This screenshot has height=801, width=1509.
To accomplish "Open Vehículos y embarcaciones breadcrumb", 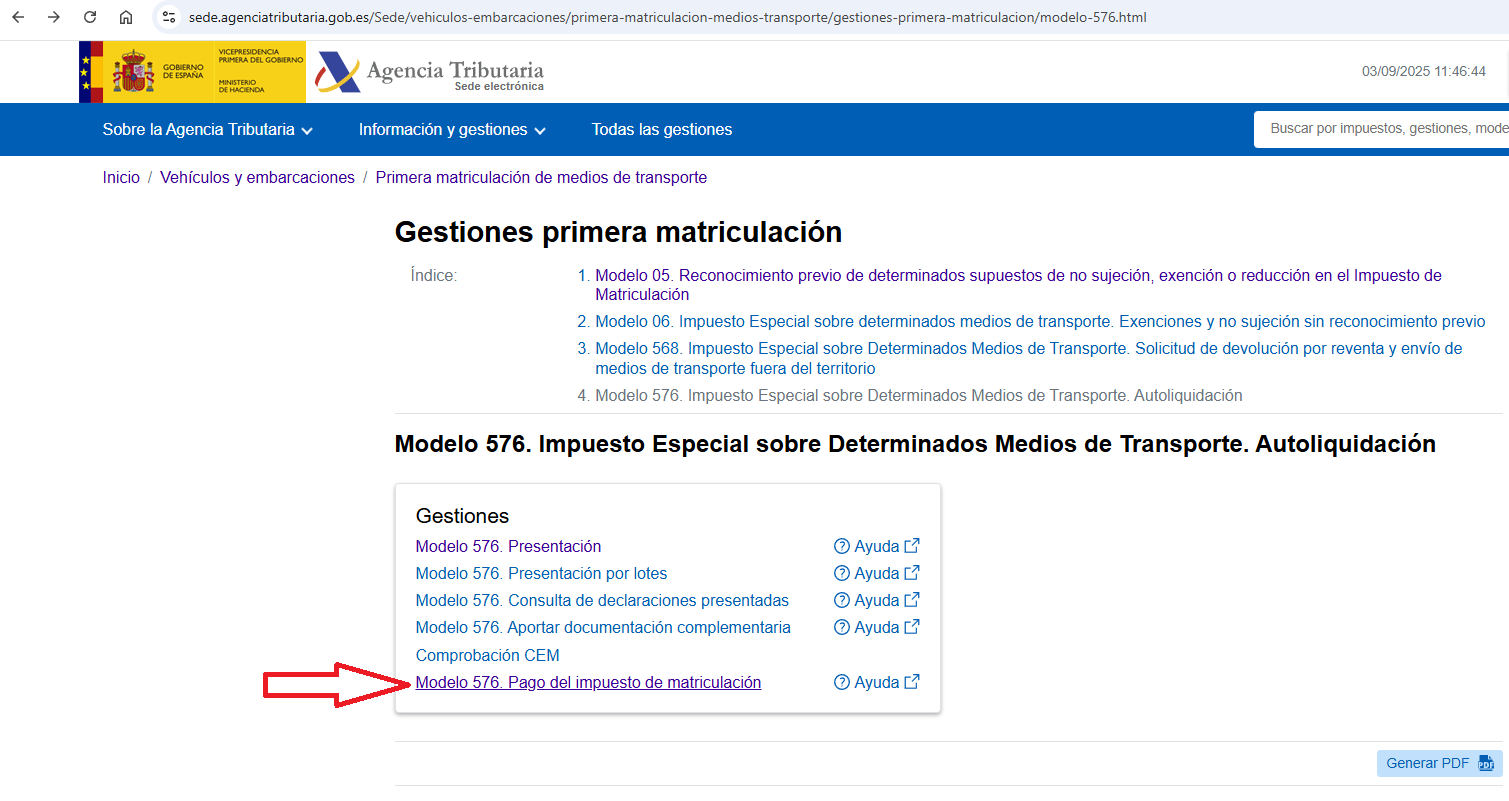I will (x=257, y=178).
